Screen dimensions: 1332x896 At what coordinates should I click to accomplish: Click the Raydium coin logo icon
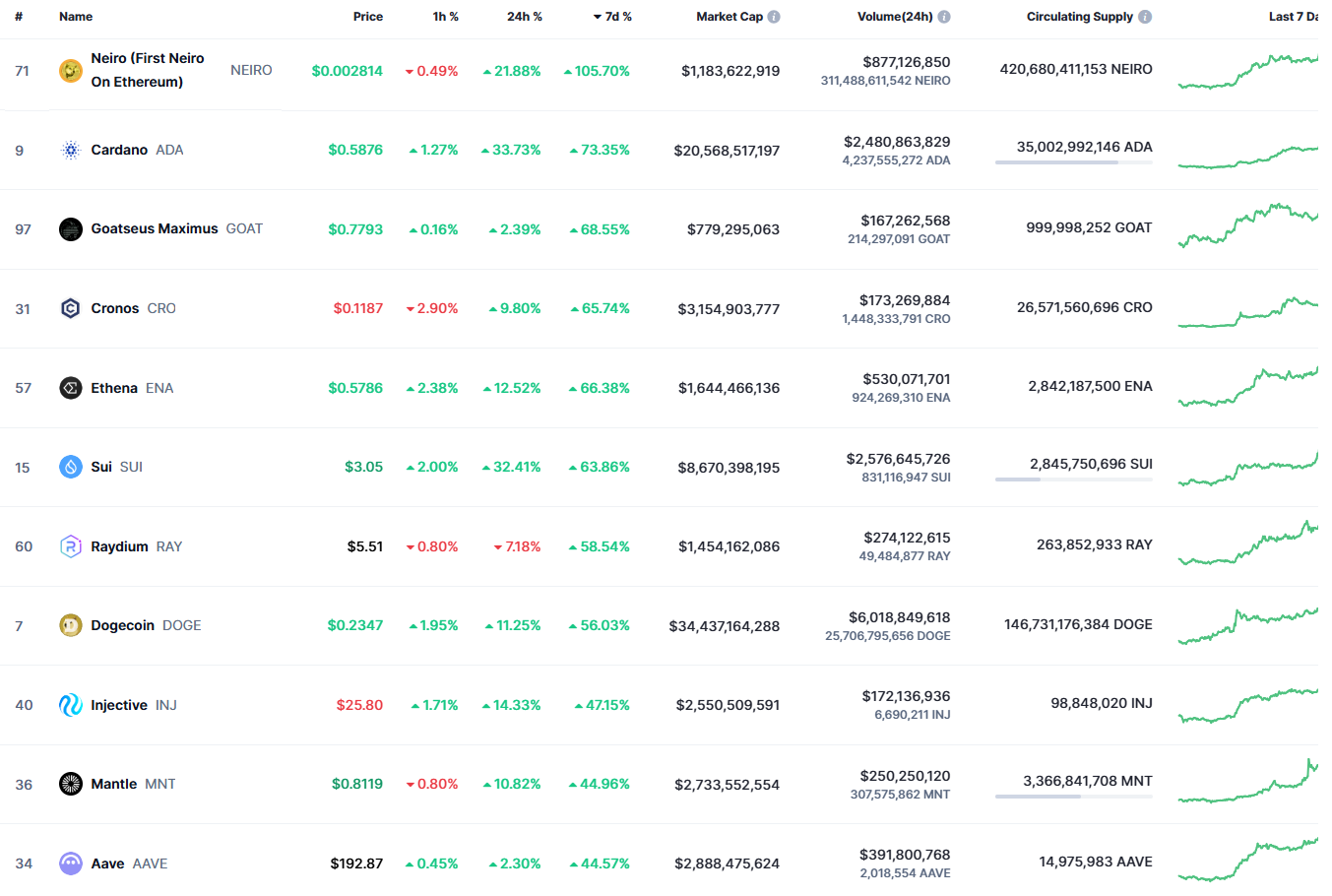pyautogui.click(x=71, y=546)
